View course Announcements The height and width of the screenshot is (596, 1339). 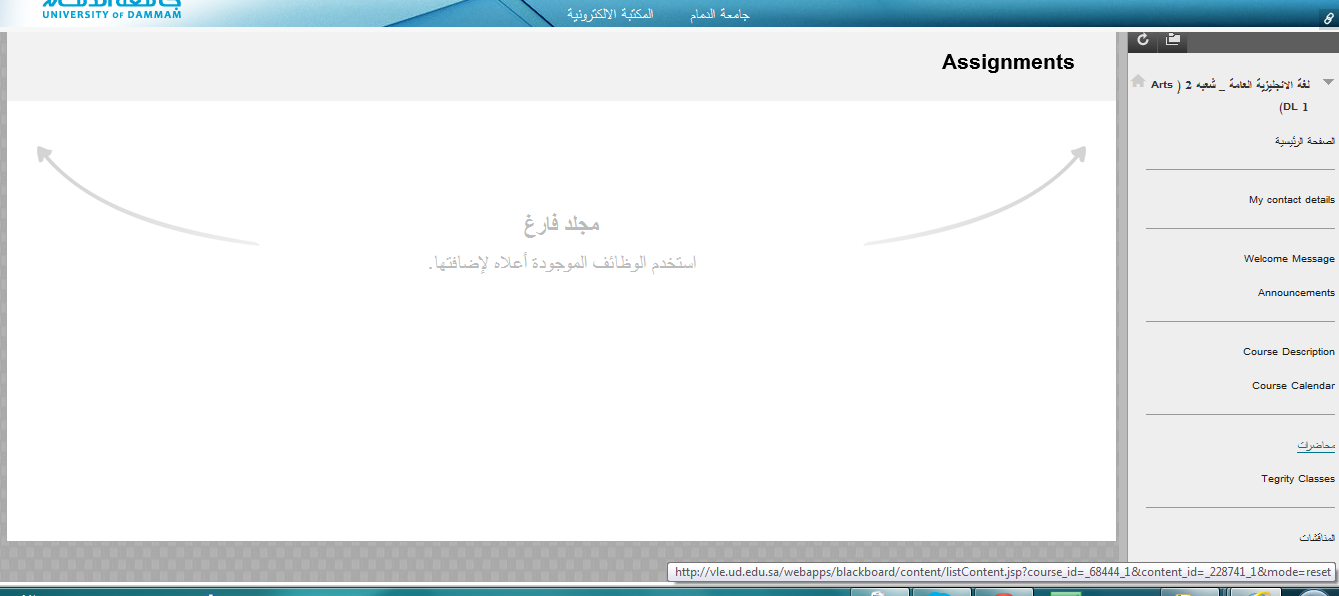1296,293
